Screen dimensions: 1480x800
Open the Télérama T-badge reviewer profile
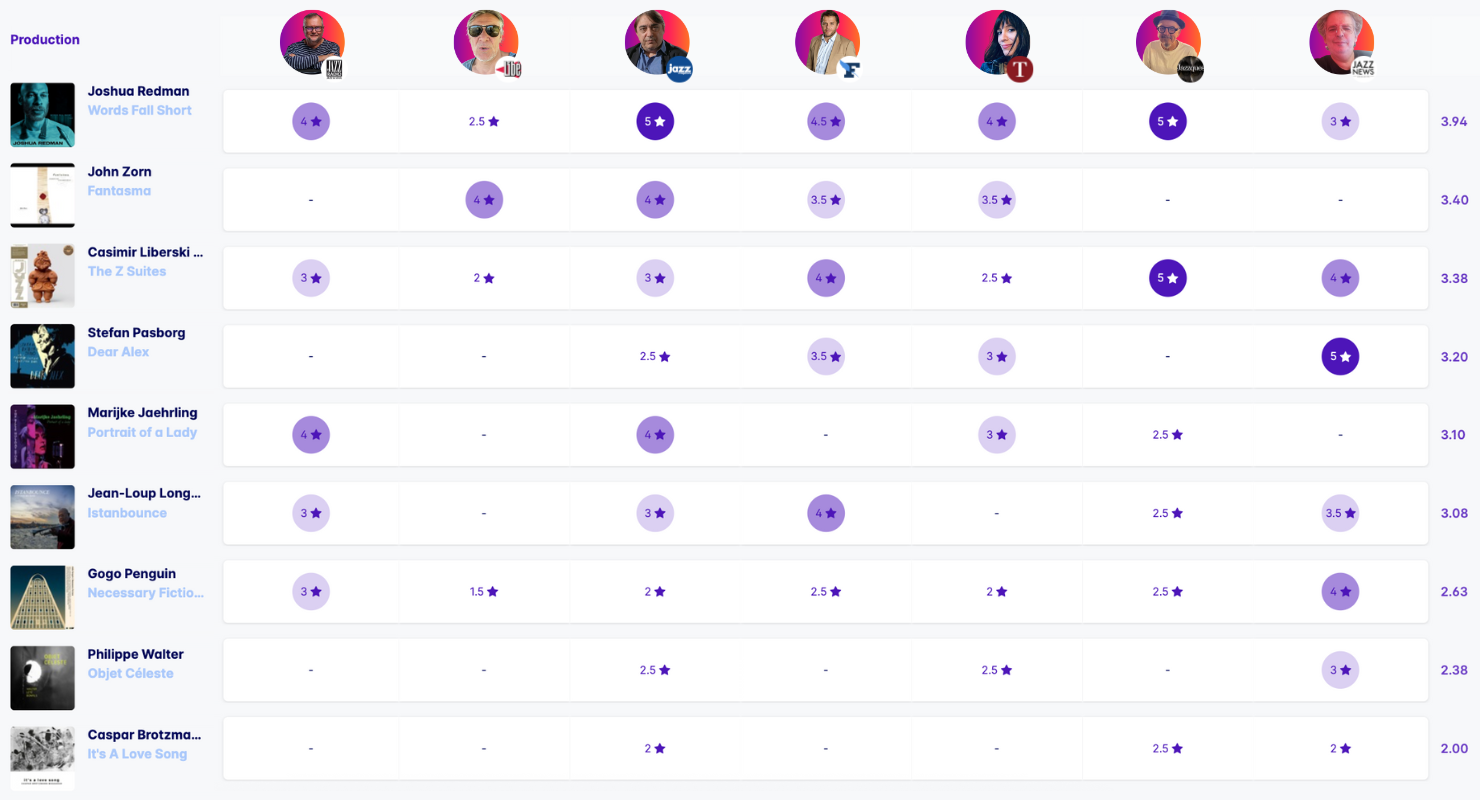pos(997,43)
